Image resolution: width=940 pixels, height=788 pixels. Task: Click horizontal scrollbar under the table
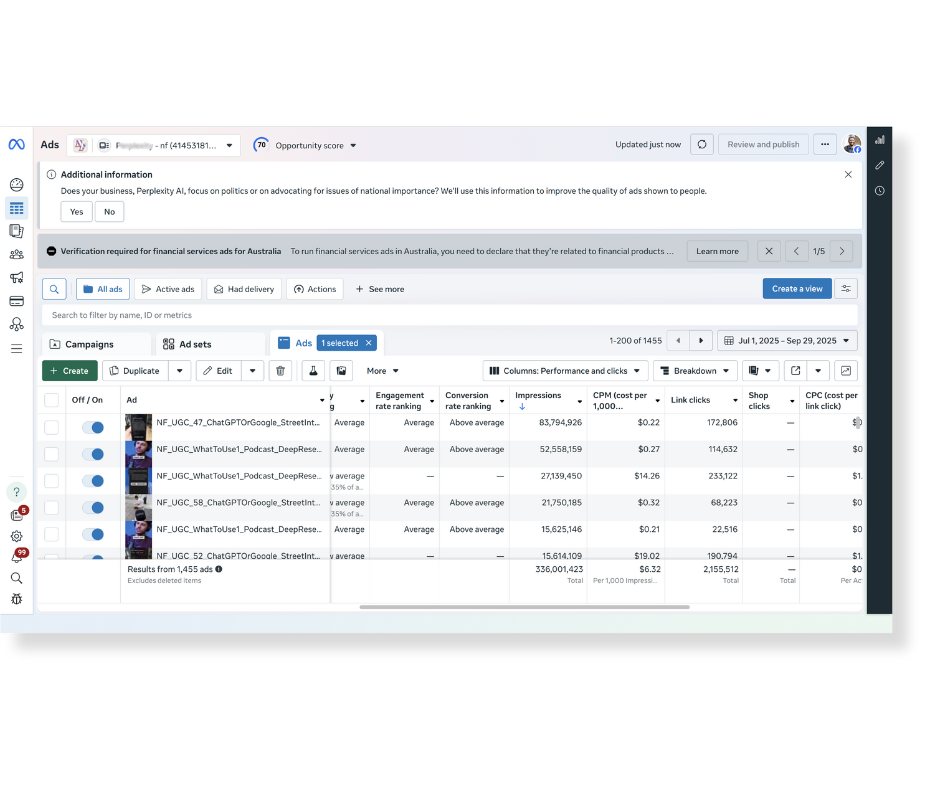coord(525,607)
